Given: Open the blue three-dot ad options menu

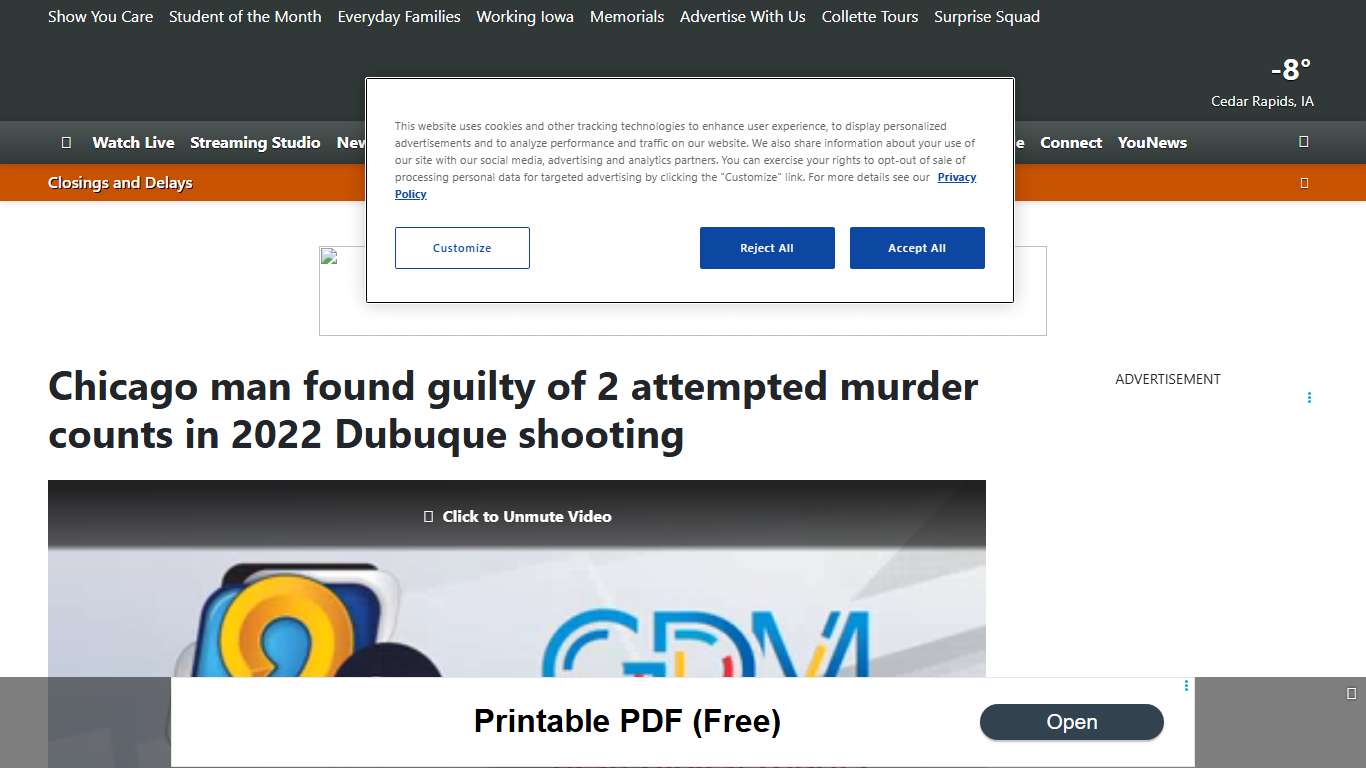Looking at the screenshot, I should click(1310, 397).
